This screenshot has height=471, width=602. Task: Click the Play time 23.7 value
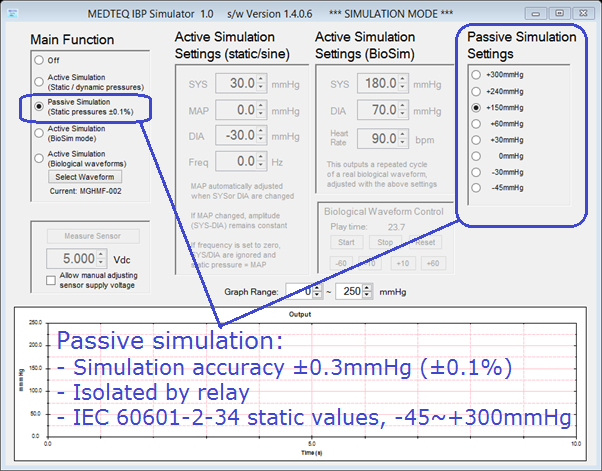click(396, 227)
